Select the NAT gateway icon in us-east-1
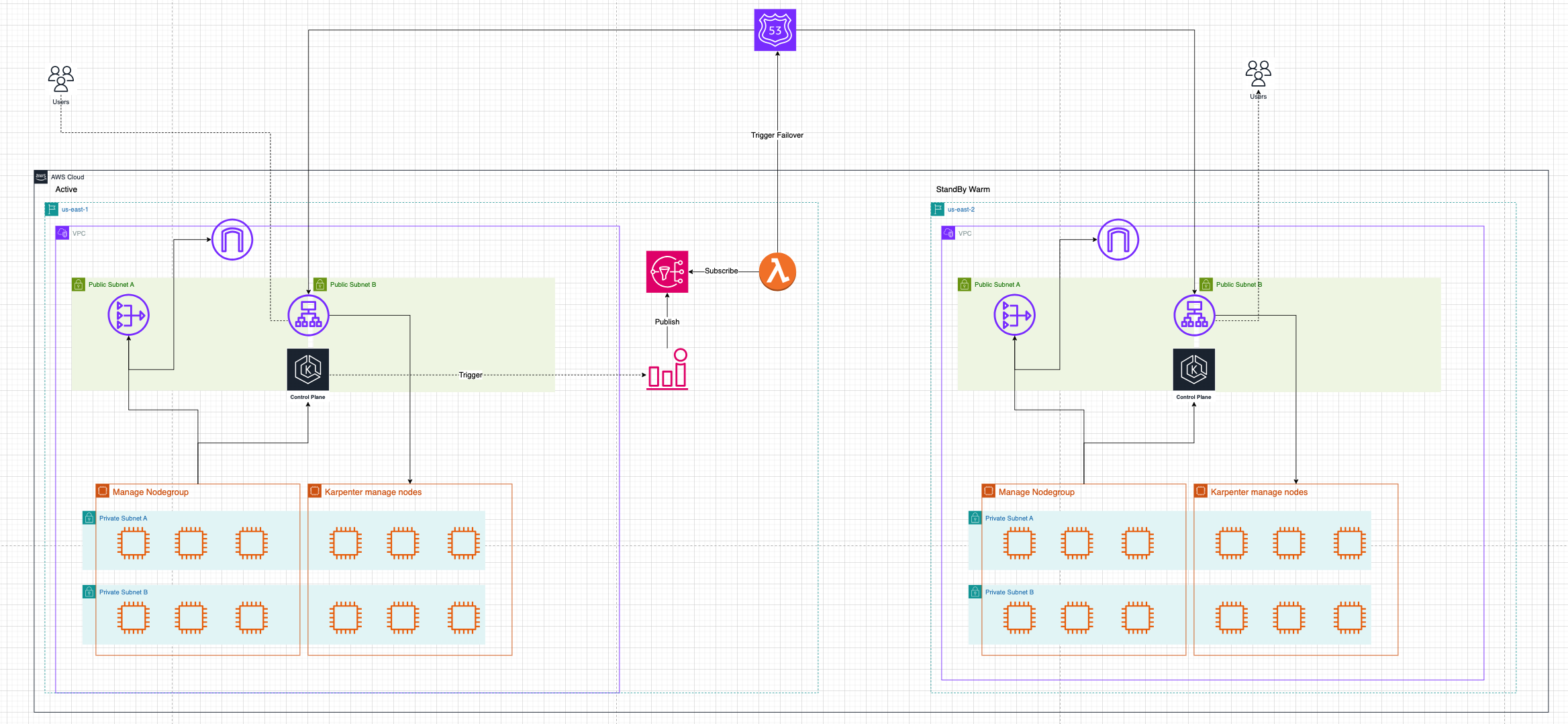The width and height of the screenshot is (1568, 724). click(x=128, y=315)
